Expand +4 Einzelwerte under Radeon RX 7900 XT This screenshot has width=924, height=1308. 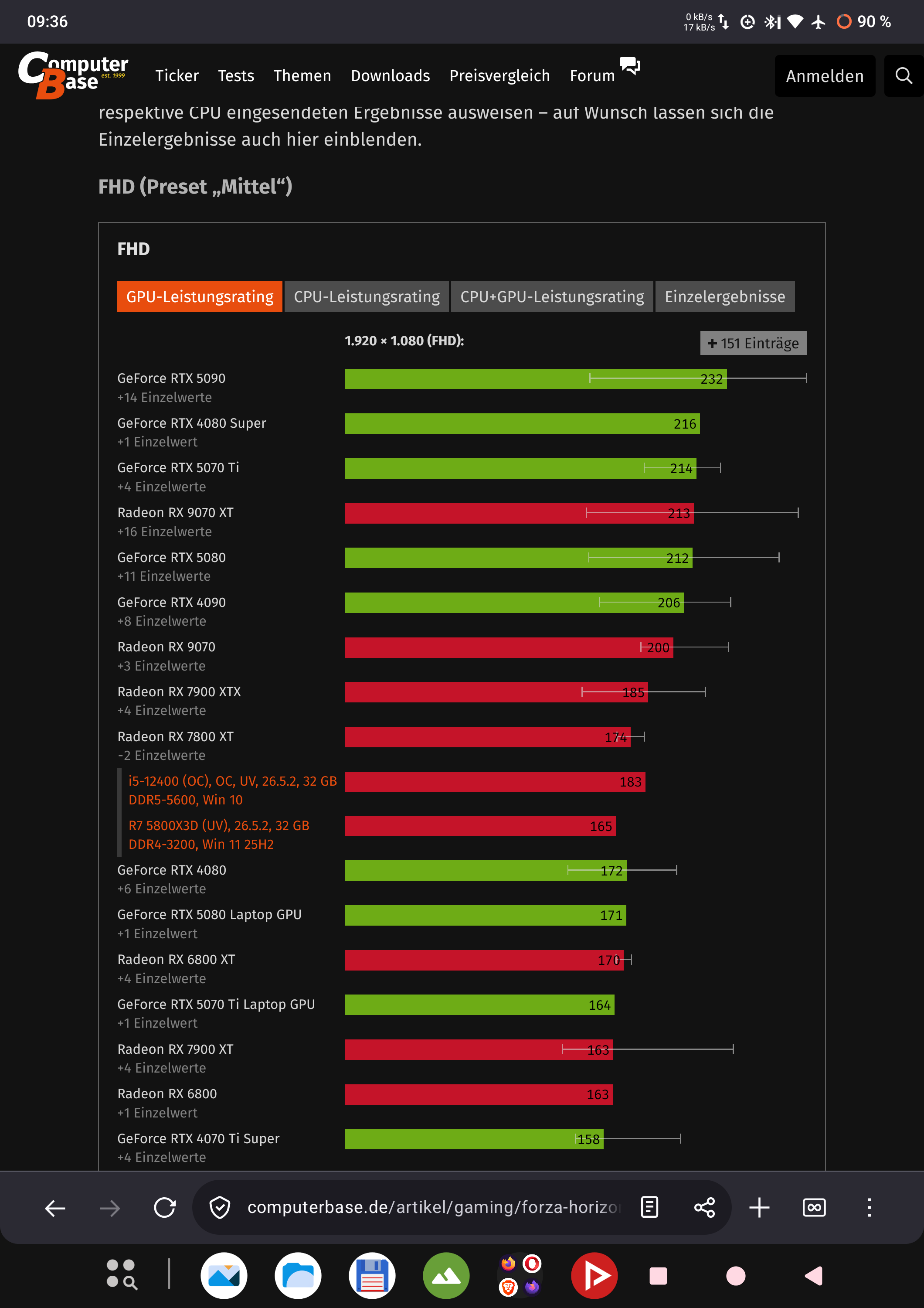[162, 1068]
